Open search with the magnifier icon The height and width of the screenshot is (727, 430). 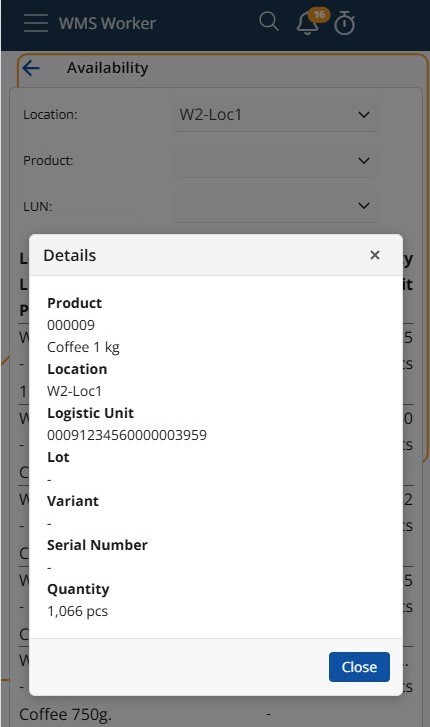click(269, 22)
